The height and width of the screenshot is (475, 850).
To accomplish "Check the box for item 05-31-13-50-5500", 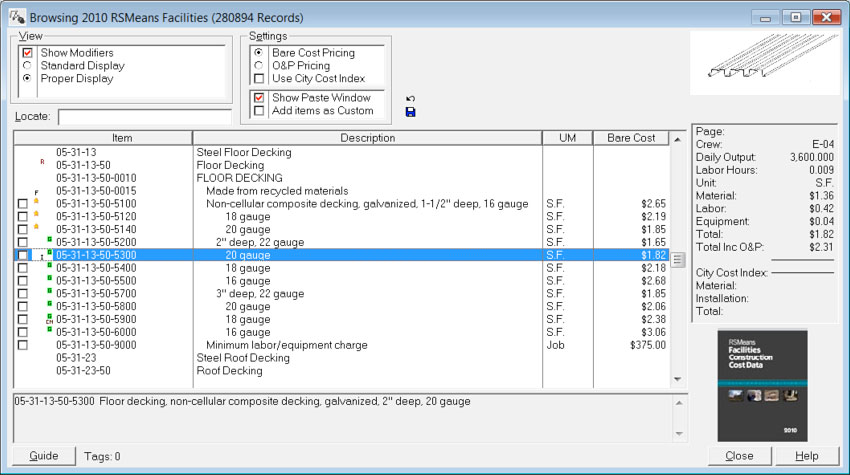I will click(x=22, y=281).
